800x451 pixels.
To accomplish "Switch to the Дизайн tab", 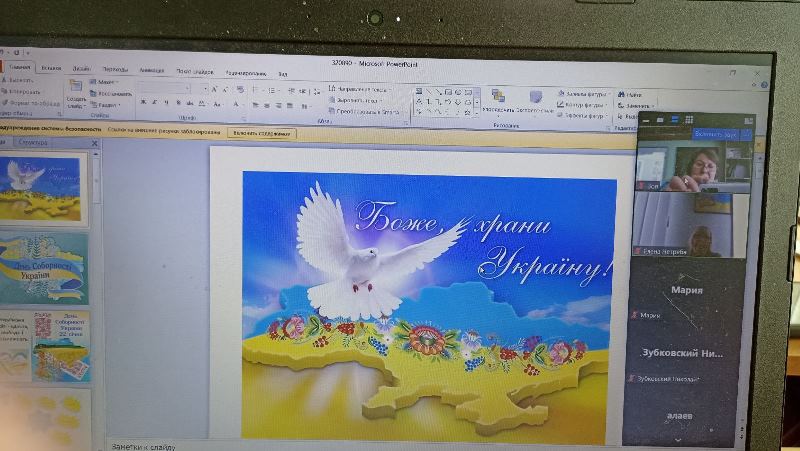I will click(81, 68).
